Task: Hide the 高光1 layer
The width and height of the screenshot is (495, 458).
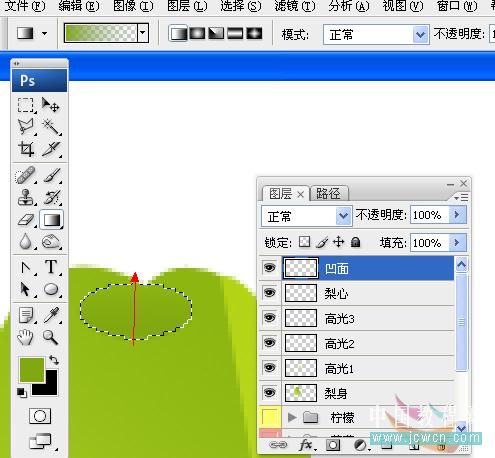Action: coord(270,367)
